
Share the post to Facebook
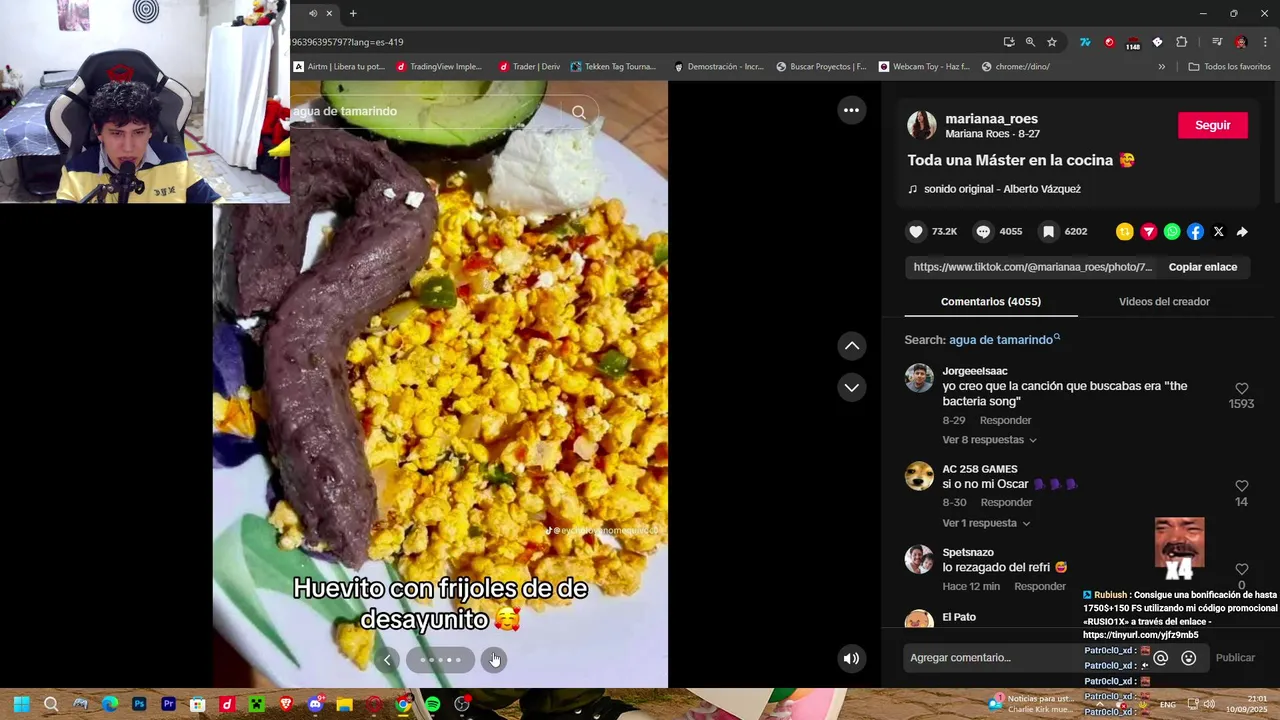pyautogui.click(x=1195, y=232)
